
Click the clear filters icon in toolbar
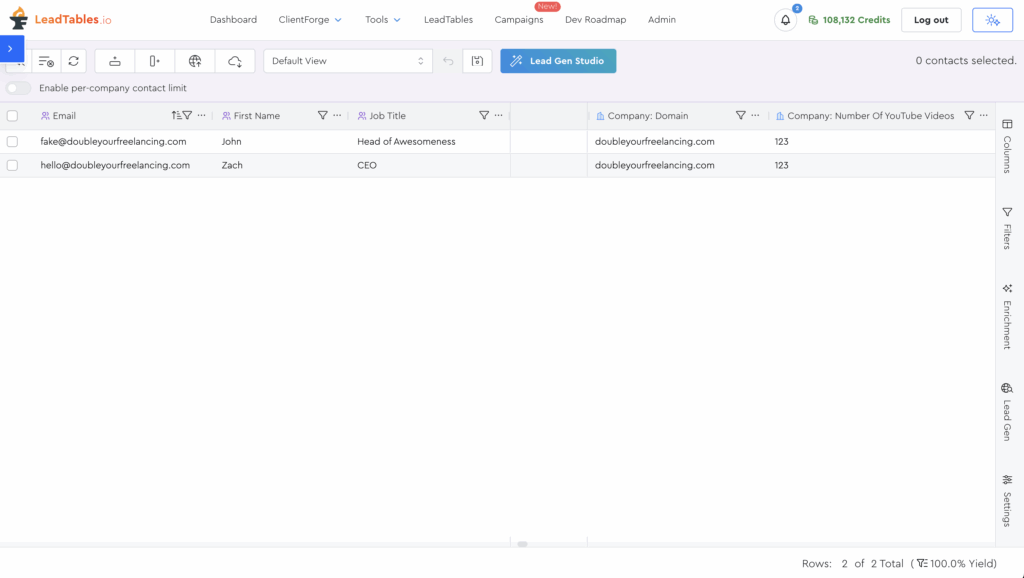tap(46, 61)
